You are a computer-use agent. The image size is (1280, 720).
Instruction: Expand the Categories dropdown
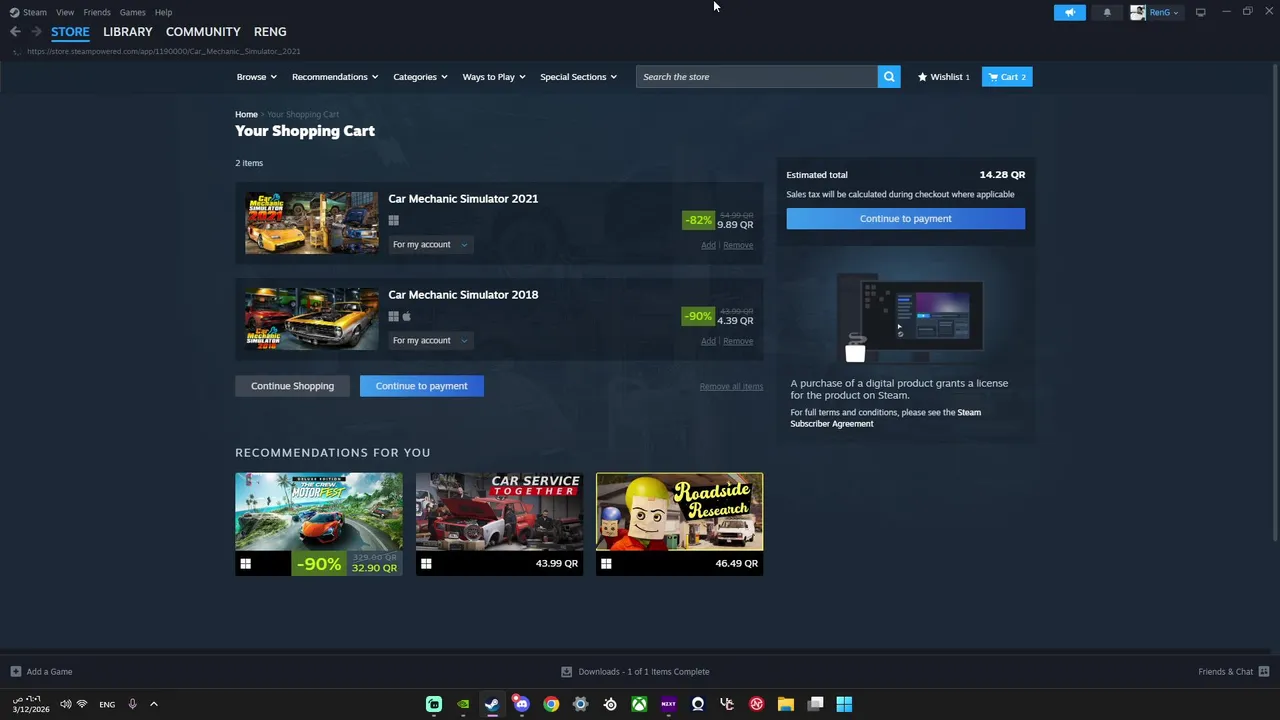pyautogui.click(x=420, y=77)
